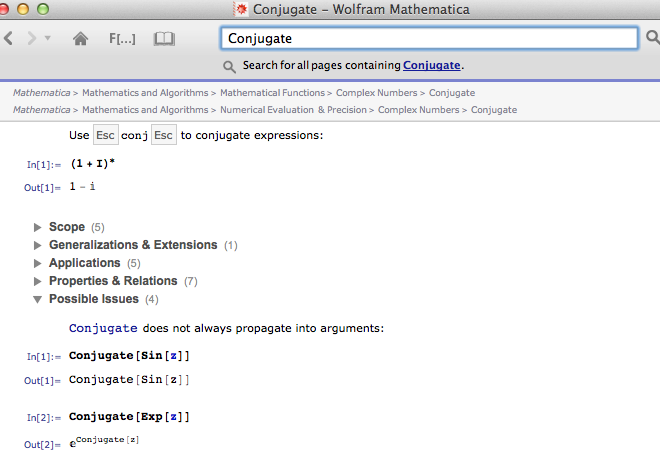Click the second Esc key box
This screenshot has width=660, height=472.
[x=164, y=135]
